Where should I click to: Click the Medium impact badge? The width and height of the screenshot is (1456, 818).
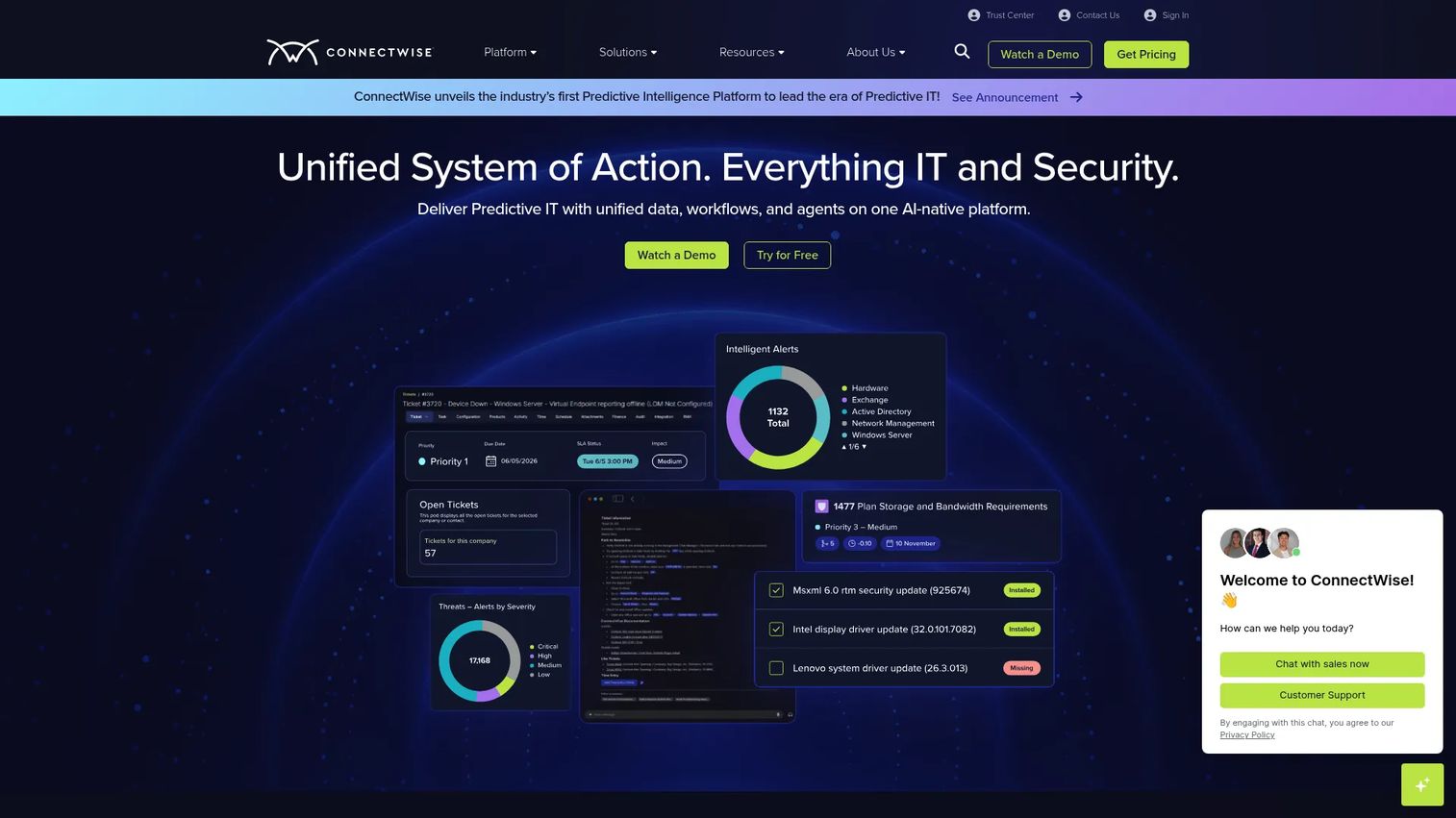tap(669, 461)
